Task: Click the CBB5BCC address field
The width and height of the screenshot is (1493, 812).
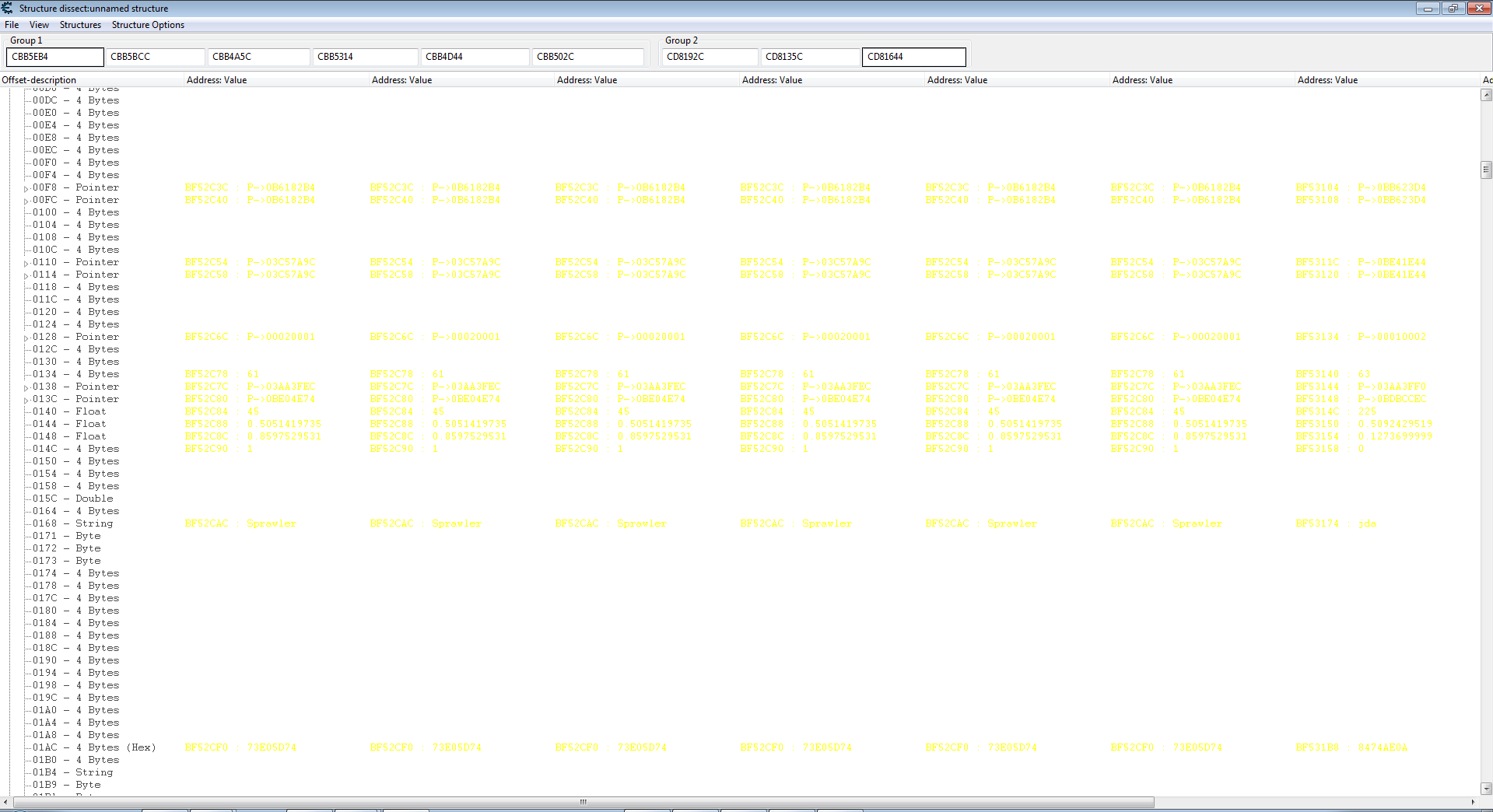Action: pyautogui.click(x=155, y=57)
